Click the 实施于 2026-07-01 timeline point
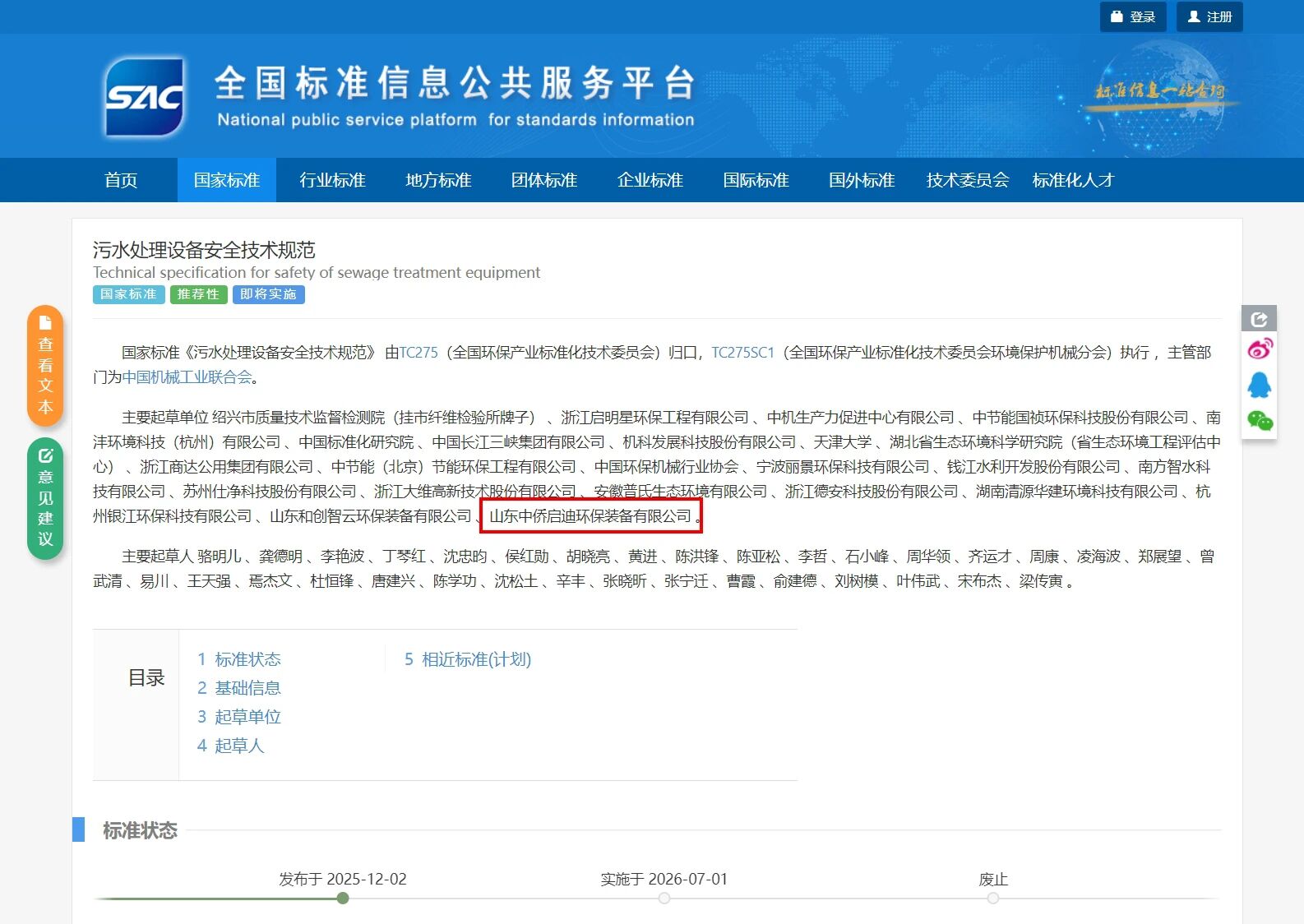 (x=664, y=899)
